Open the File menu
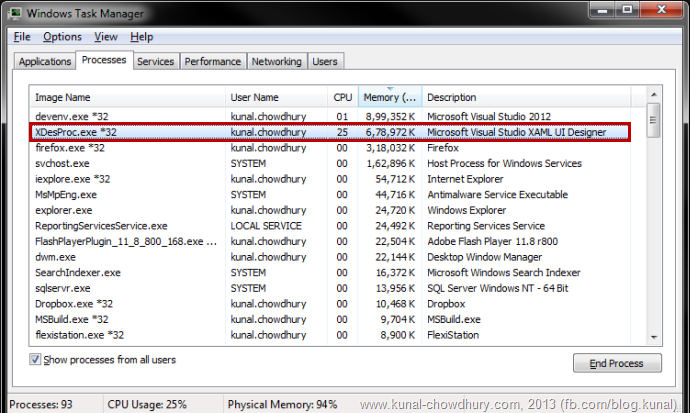690x413 pixels. 22,37
